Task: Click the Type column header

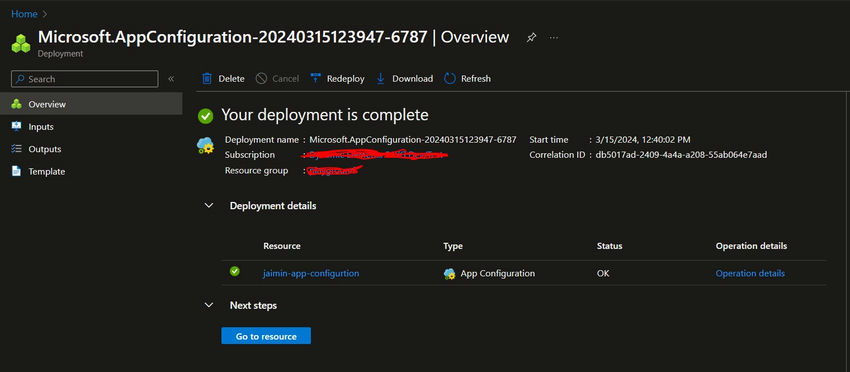Action: tap(453, 246)
